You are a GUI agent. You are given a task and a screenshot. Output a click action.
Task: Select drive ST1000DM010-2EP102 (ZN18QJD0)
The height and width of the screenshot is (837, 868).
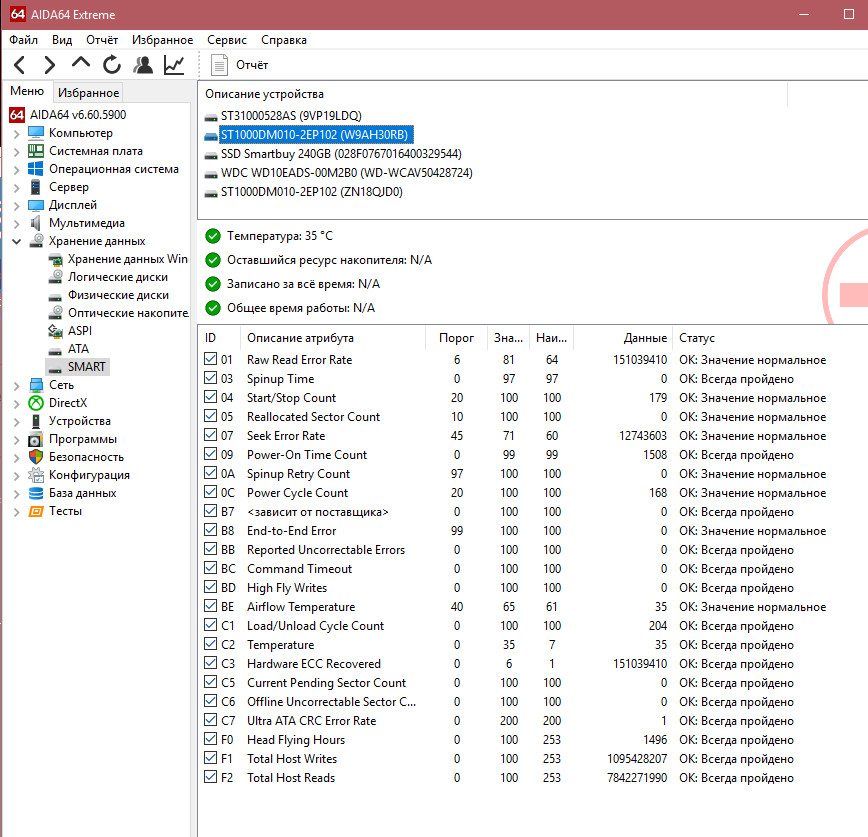point(312,192)
